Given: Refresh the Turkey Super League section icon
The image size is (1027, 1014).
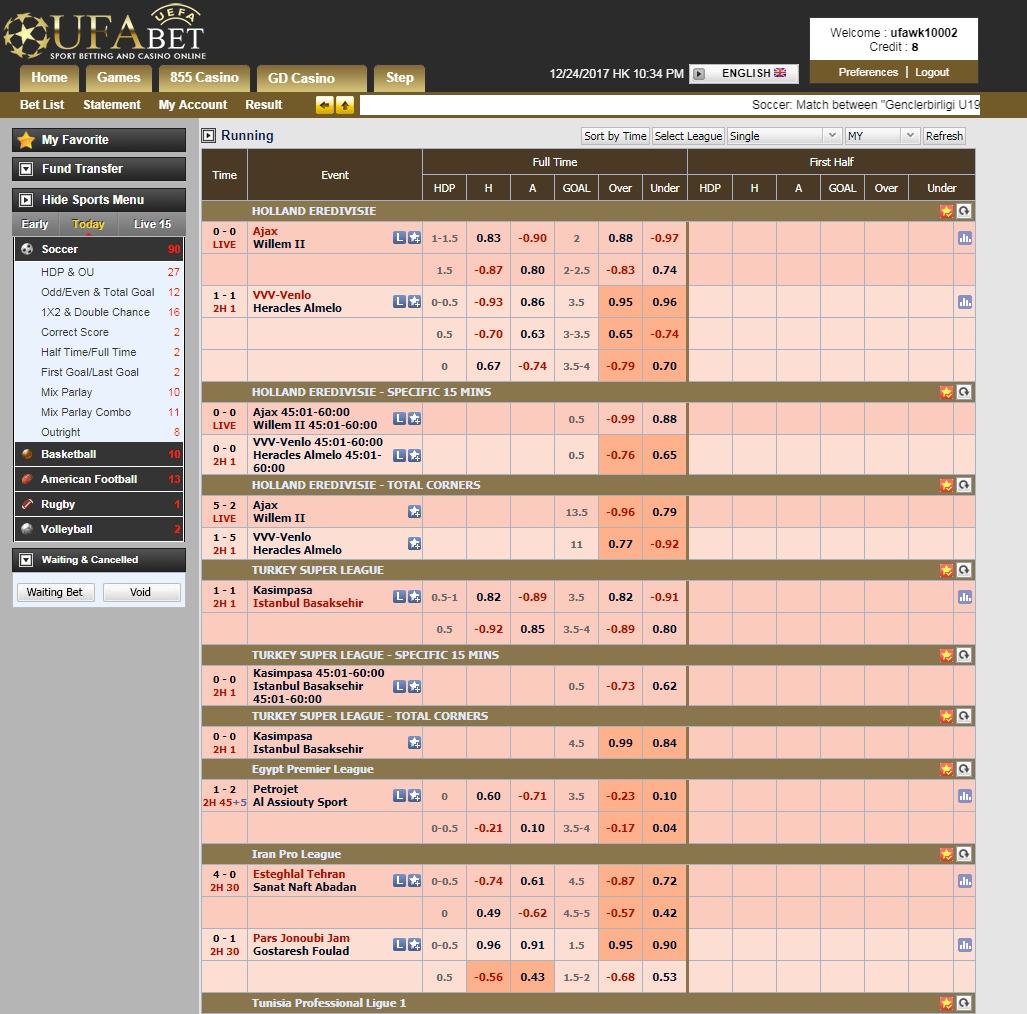Looking at the screenshot, I should (x=963, y=570).
